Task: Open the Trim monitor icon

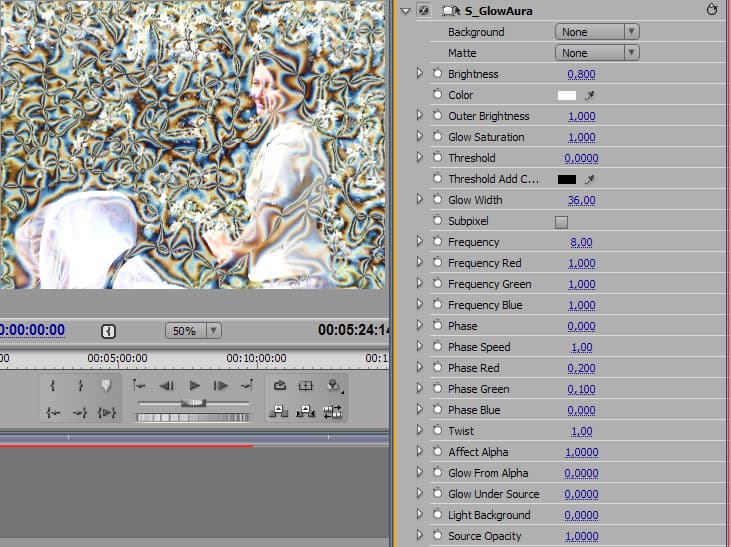Action: (x=332, y=412)
